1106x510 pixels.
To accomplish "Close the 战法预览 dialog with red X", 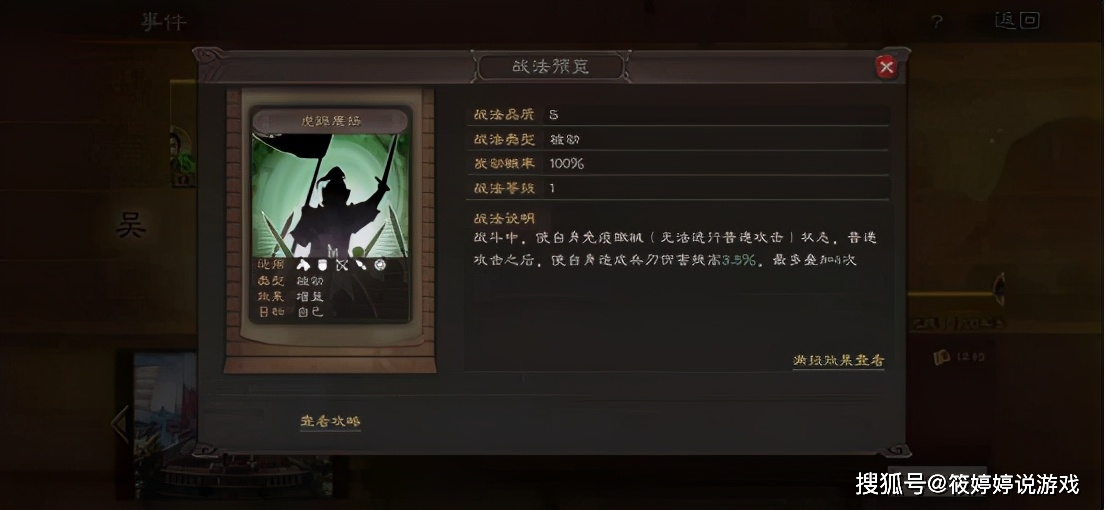I will click(x=886, y=67).
